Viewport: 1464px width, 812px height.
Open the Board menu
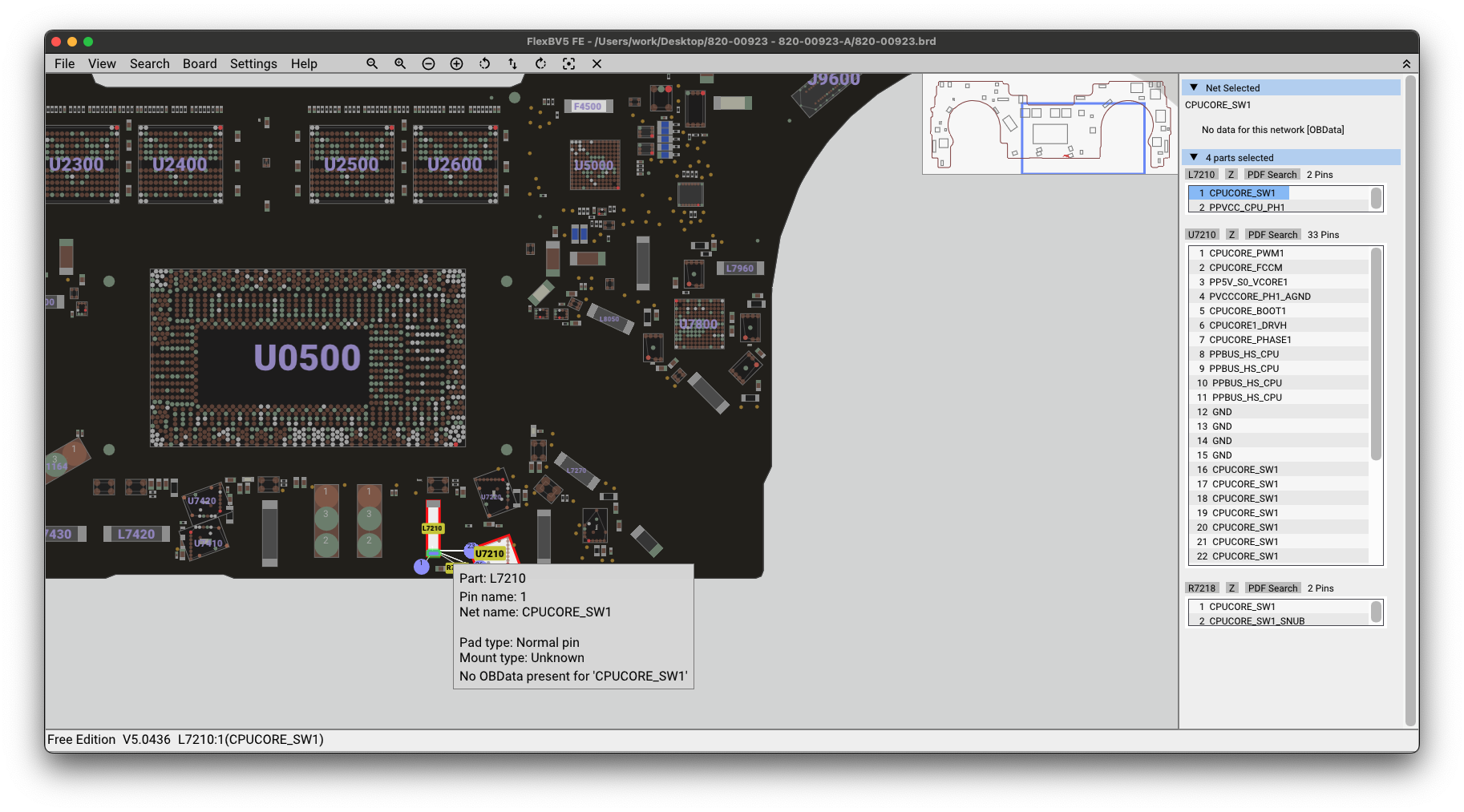pos(200,63)
